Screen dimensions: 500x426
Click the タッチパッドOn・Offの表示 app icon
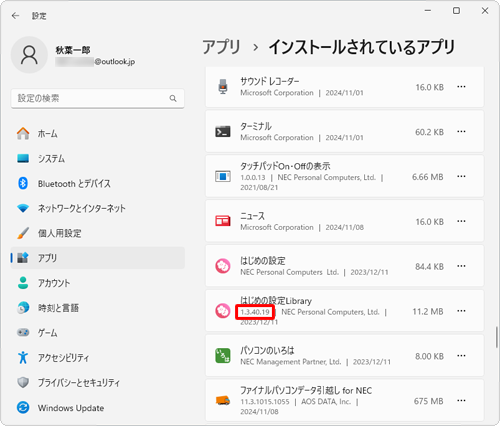223,176
